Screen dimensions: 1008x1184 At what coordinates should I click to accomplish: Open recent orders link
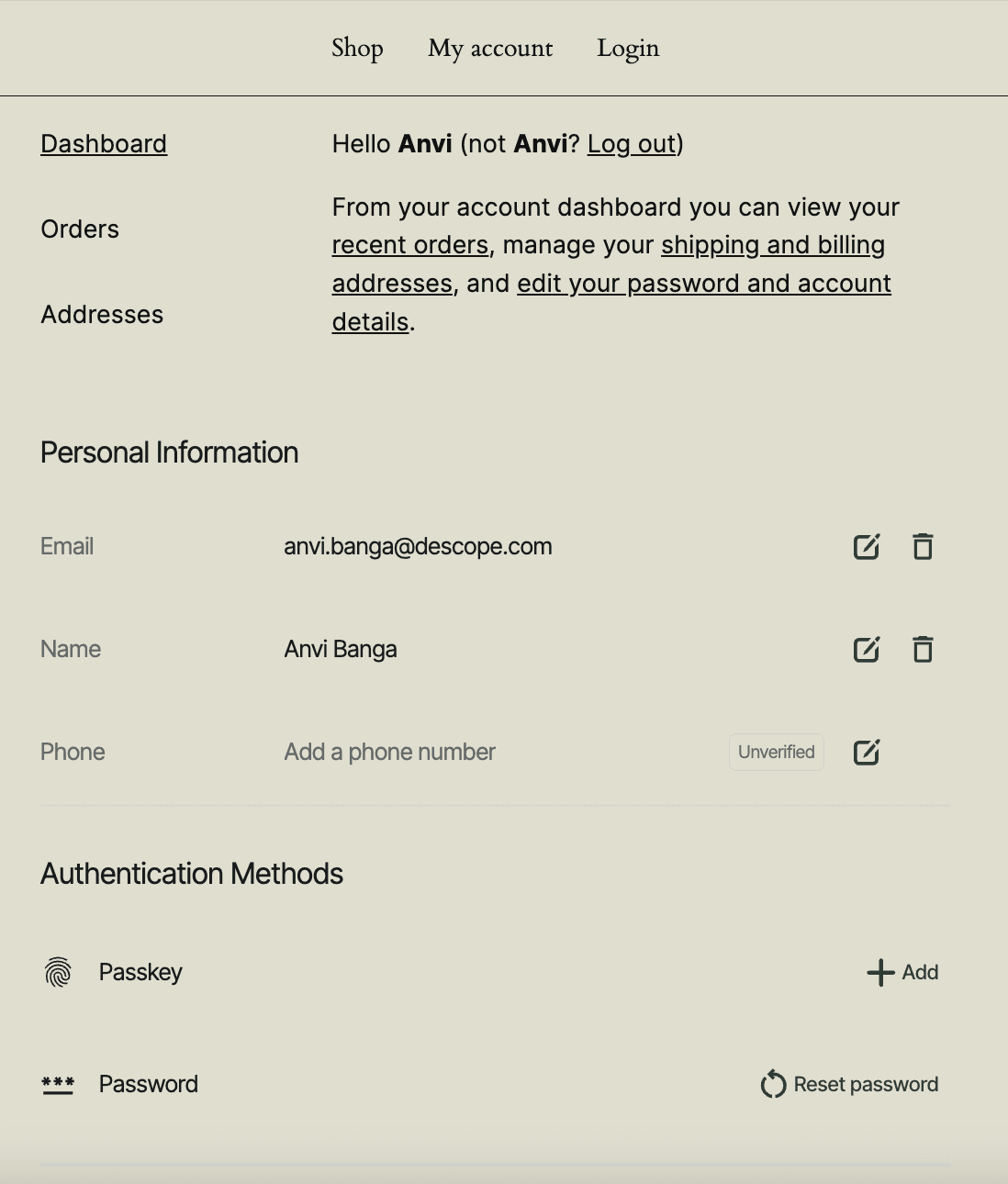[x=409, y=245]
